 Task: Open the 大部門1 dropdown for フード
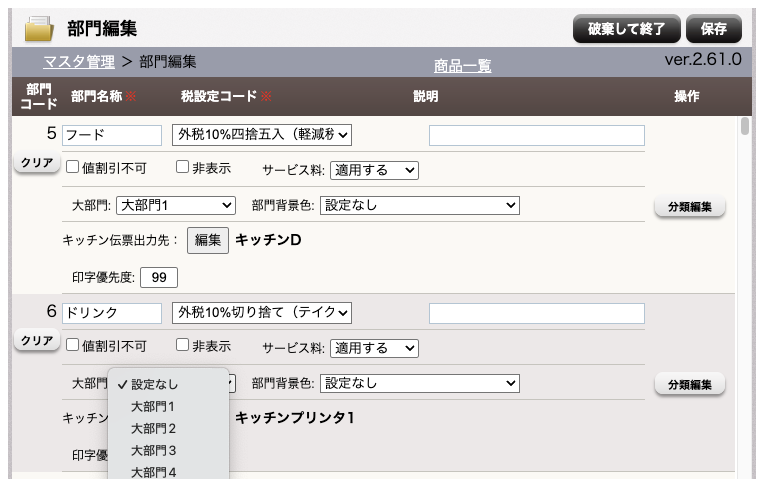[x=175, y=206]
